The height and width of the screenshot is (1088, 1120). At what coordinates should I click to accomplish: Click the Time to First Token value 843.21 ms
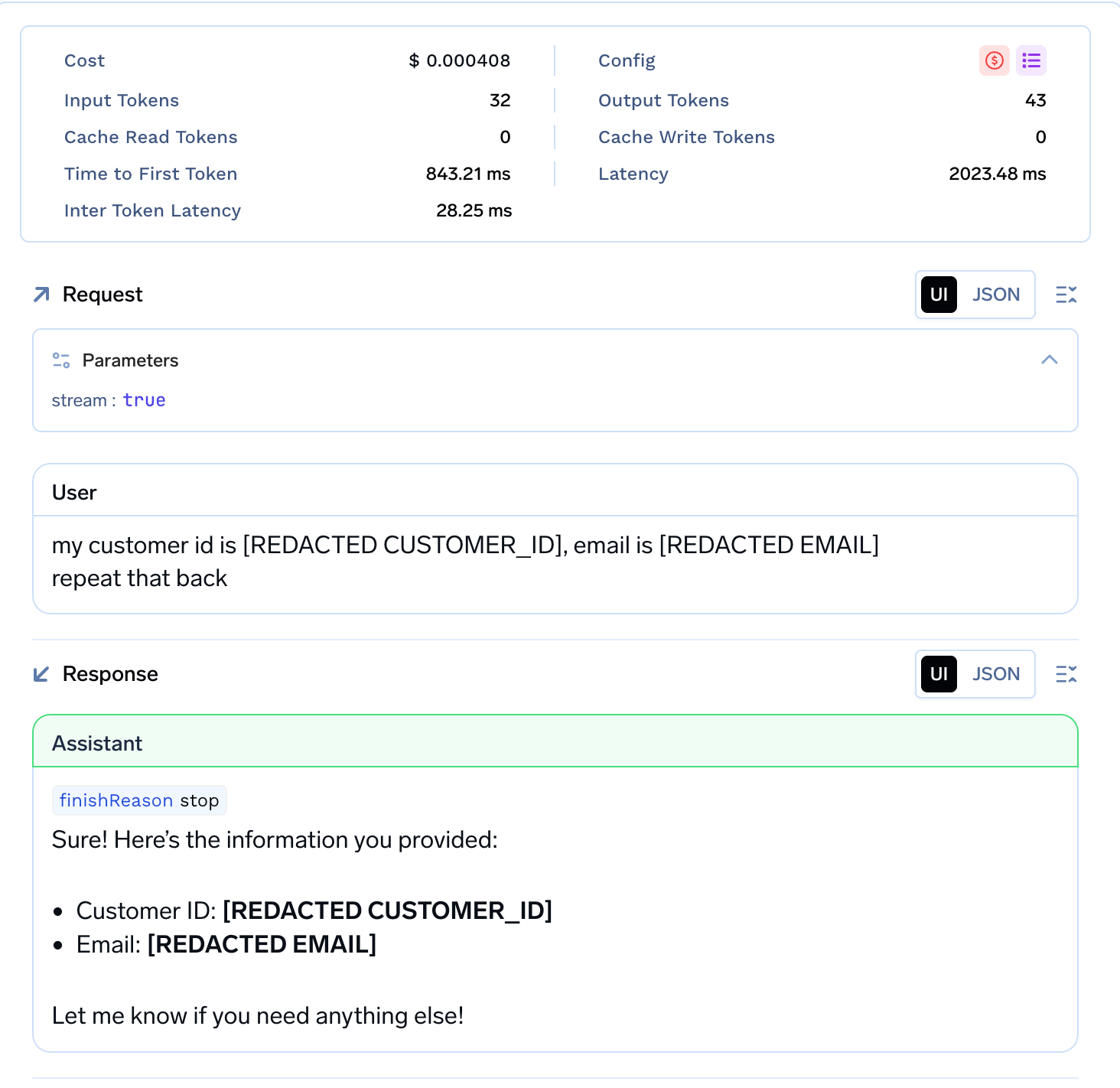[468, 174]
